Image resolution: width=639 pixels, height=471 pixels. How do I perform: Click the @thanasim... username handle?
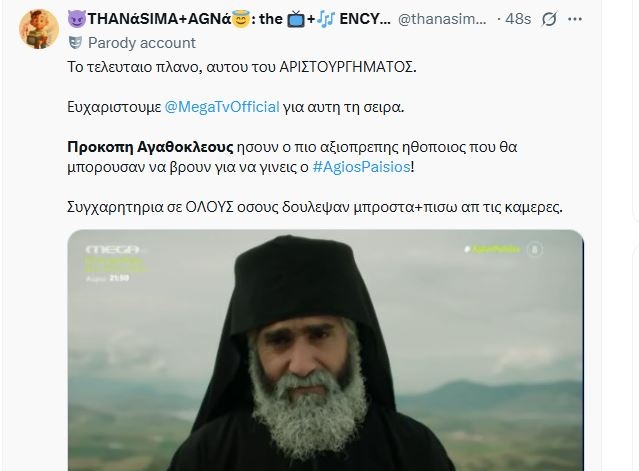click(x=442, y=19)
